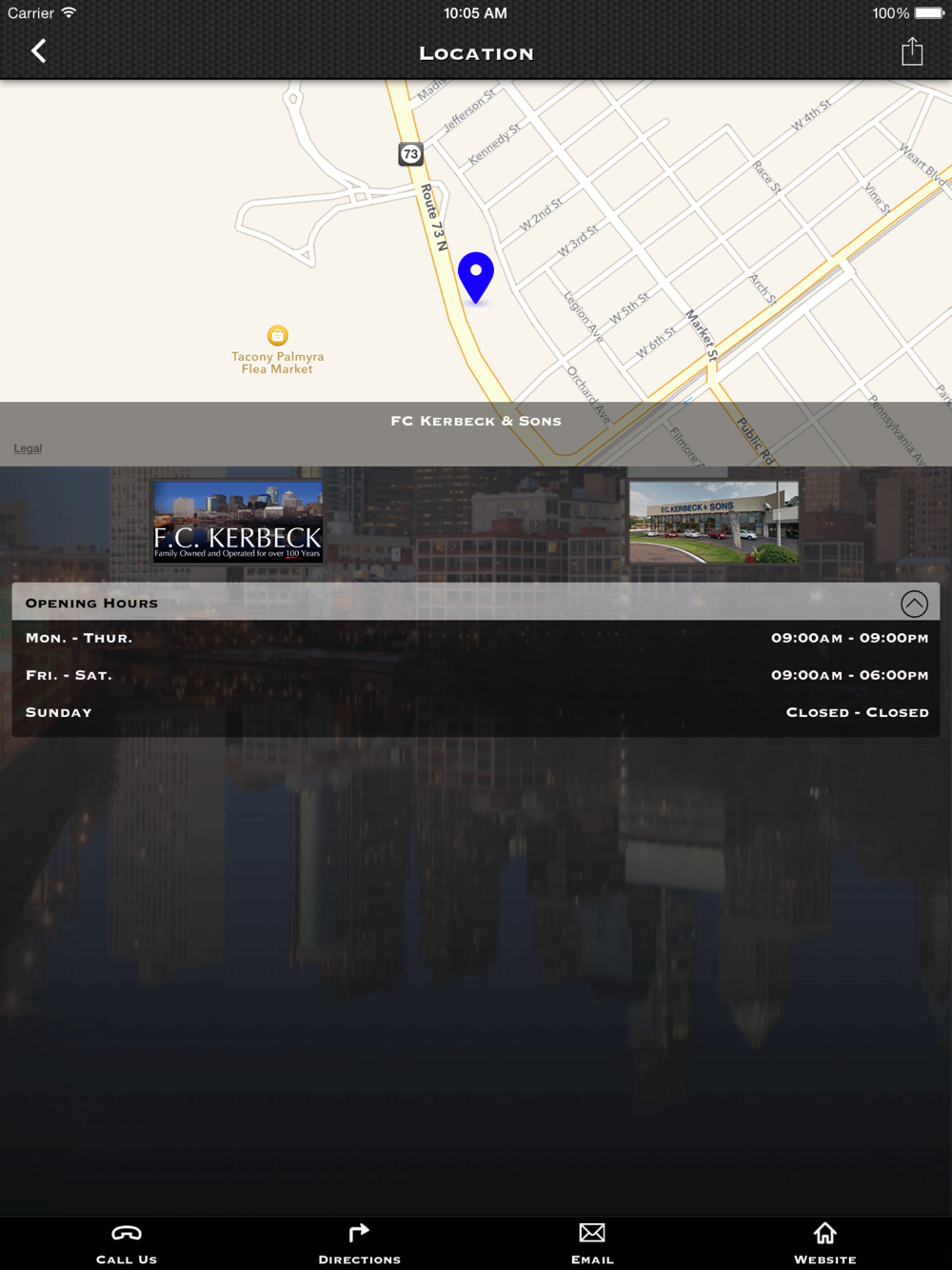The height and width of the screenshot is (1270, 952).
Task: Tap the FC Kerbeck & Sons label
Action: point(476,421)
